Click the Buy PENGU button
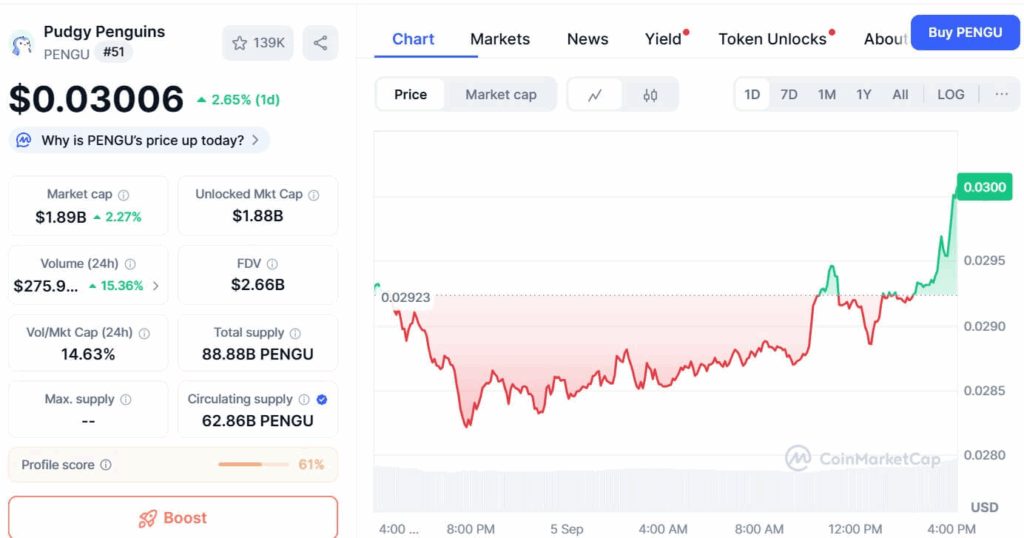 coord(965,33)
